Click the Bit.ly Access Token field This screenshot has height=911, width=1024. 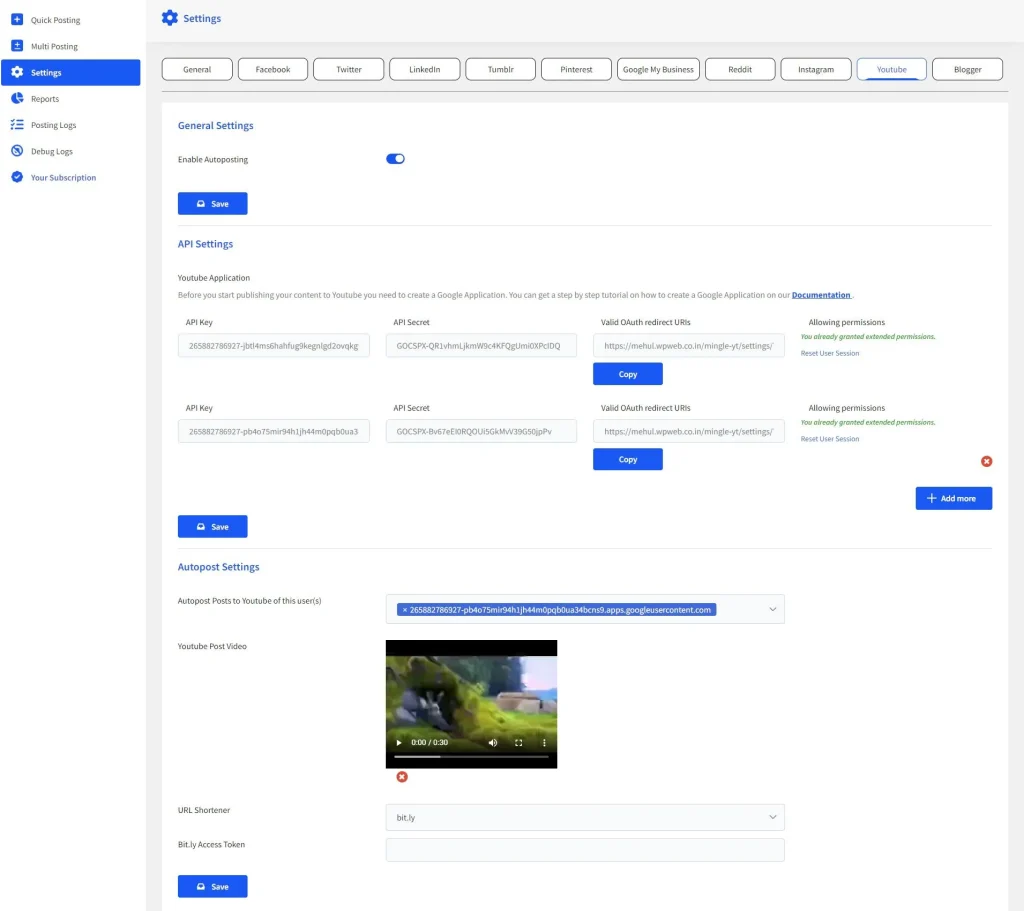coord(584,850)
